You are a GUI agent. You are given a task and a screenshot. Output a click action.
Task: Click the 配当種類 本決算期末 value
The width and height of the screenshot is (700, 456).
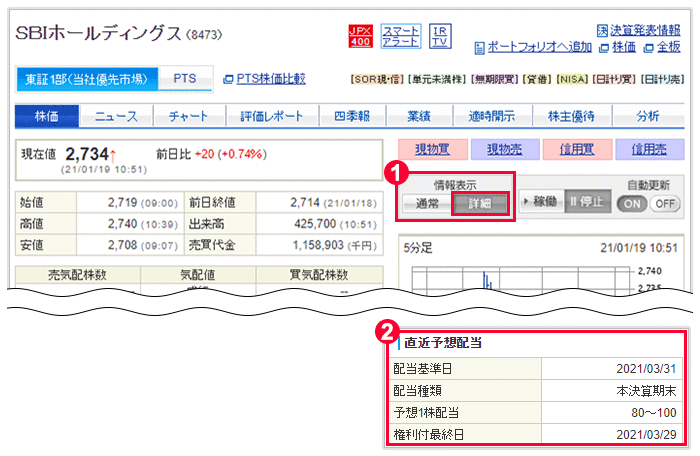click(x=646, y=391)
